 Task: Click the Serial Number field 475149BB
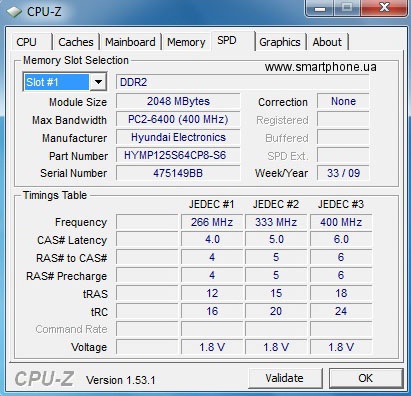178,173
